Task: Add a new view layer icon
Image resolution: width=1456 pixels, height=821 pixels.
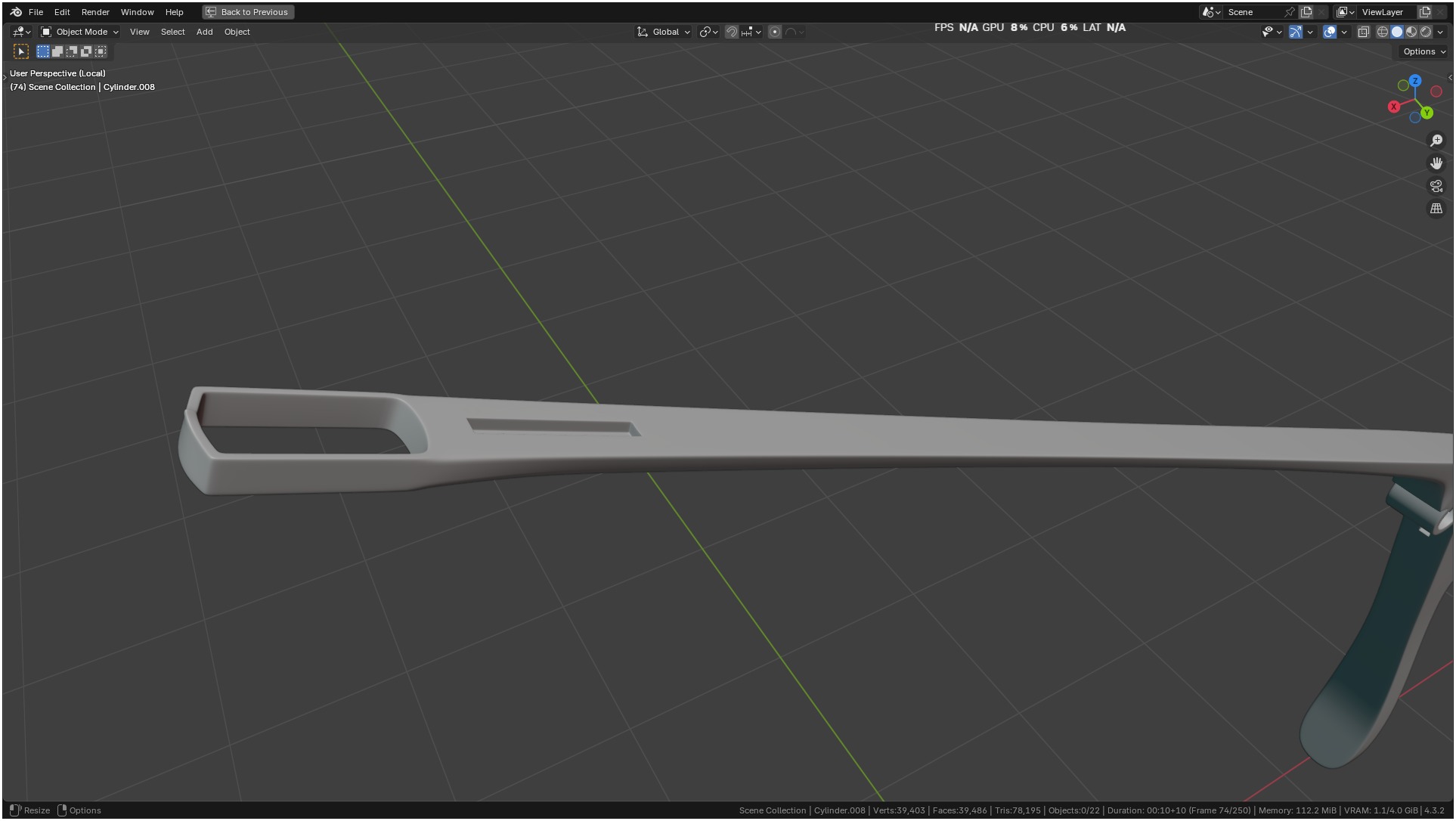Action: tap(1425, 12)
